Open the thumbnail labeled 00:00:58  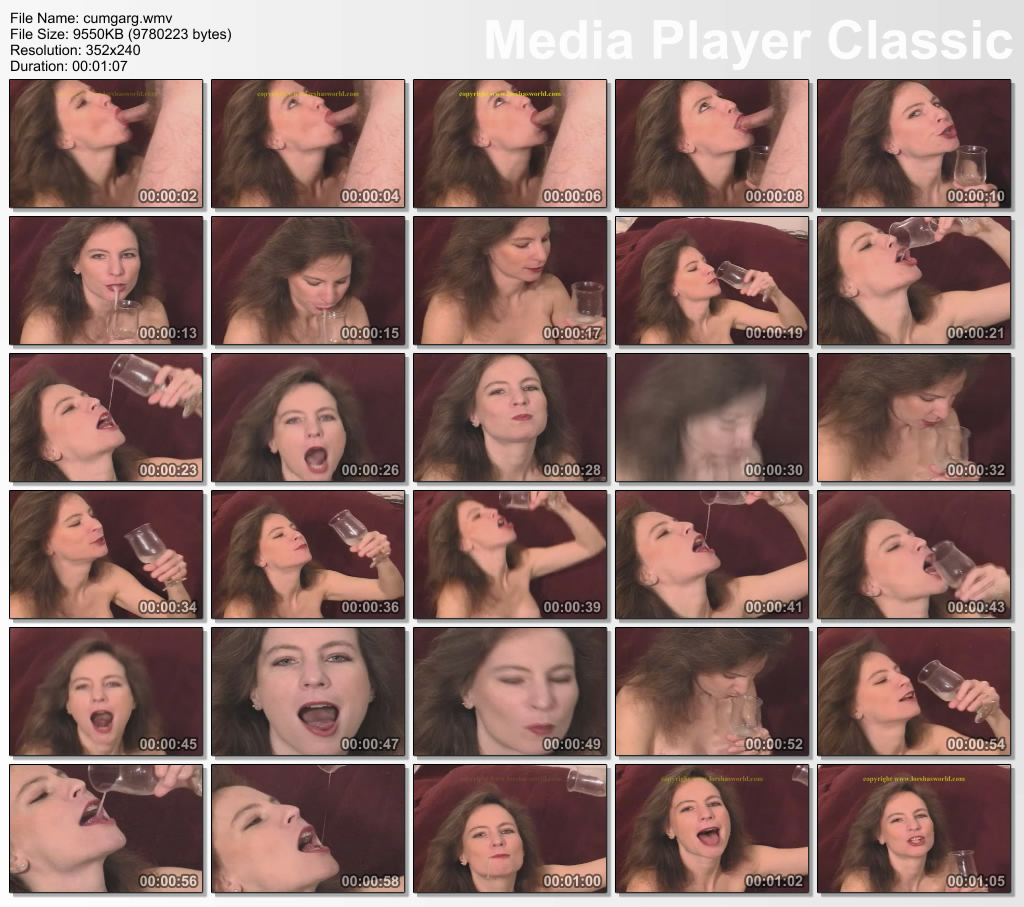pos(308,829)
